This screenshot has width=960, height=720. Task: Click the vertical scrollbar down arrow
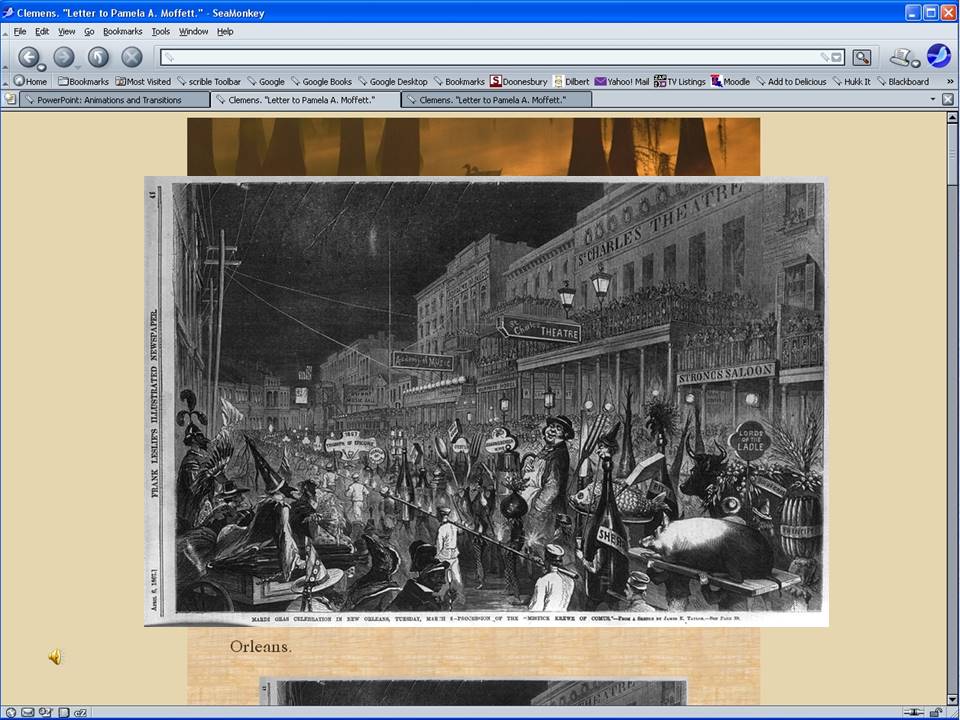953,699
